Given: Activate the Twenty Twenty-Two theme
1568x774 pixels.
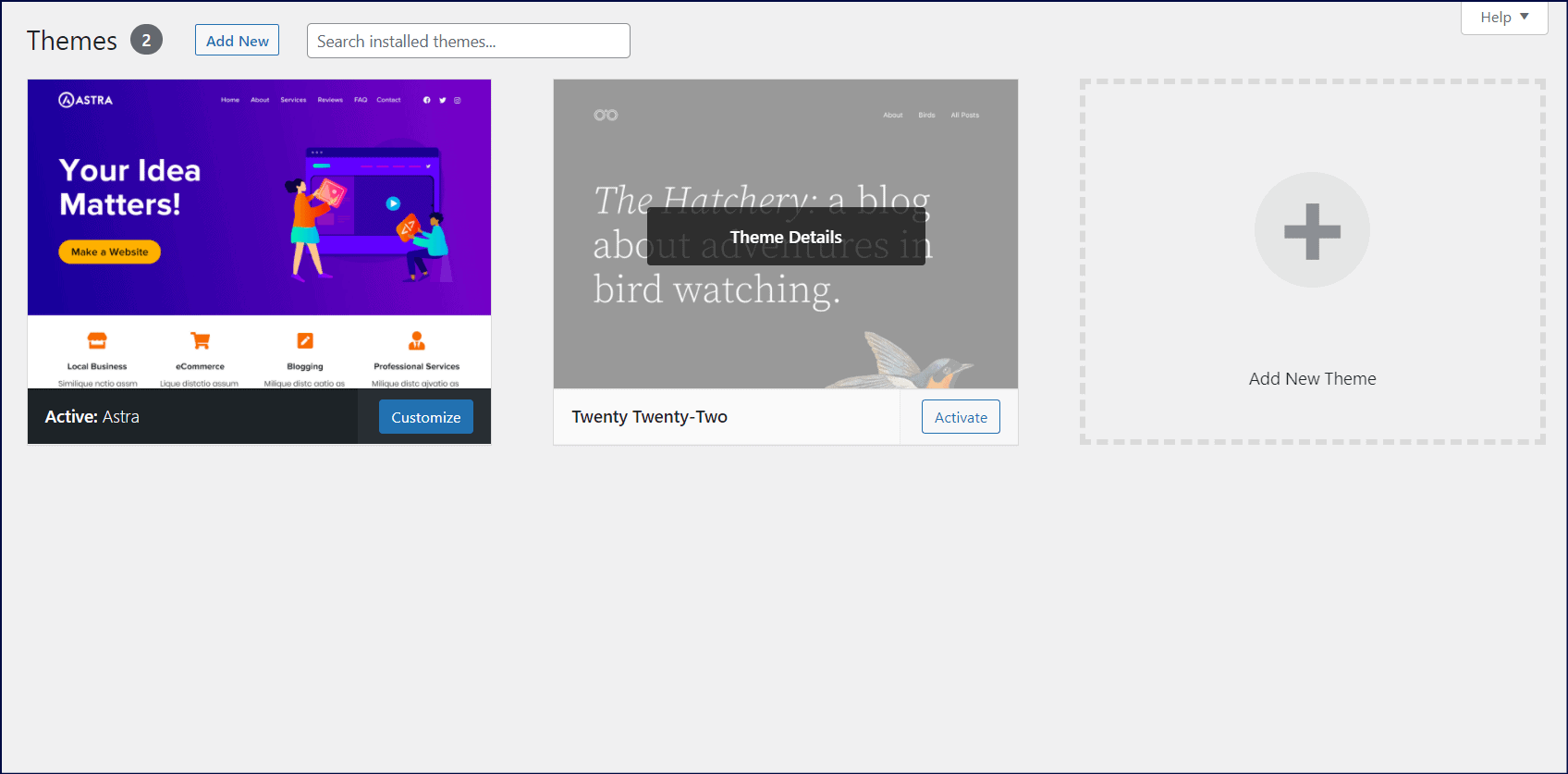Looking at the screenshot, I should (x=961, y=417).
